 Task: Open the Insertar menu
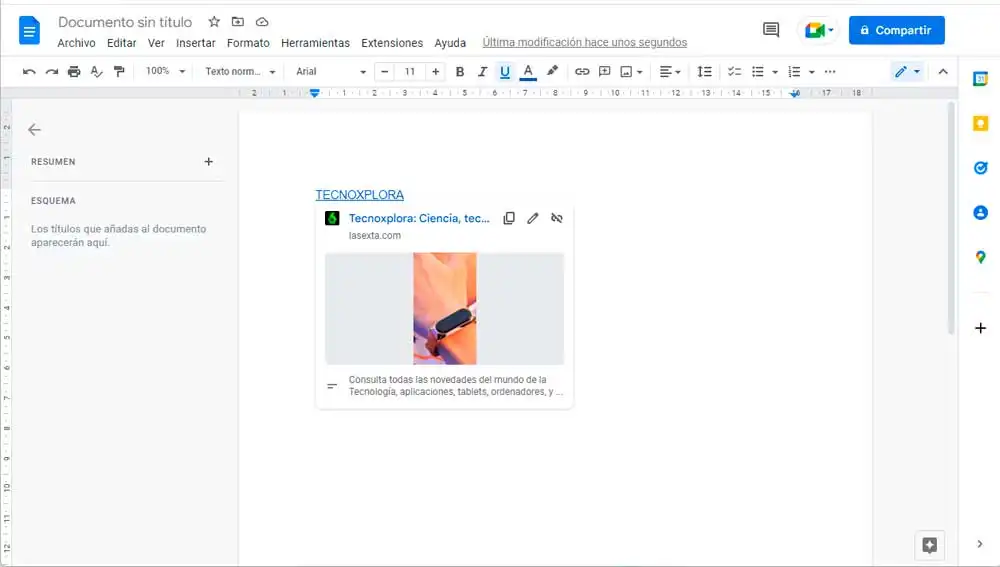(x=196, y=43)
